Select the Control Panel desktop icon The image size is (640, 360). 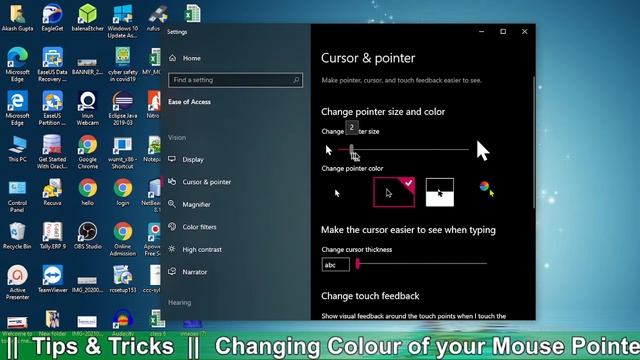tap(17, 196)
